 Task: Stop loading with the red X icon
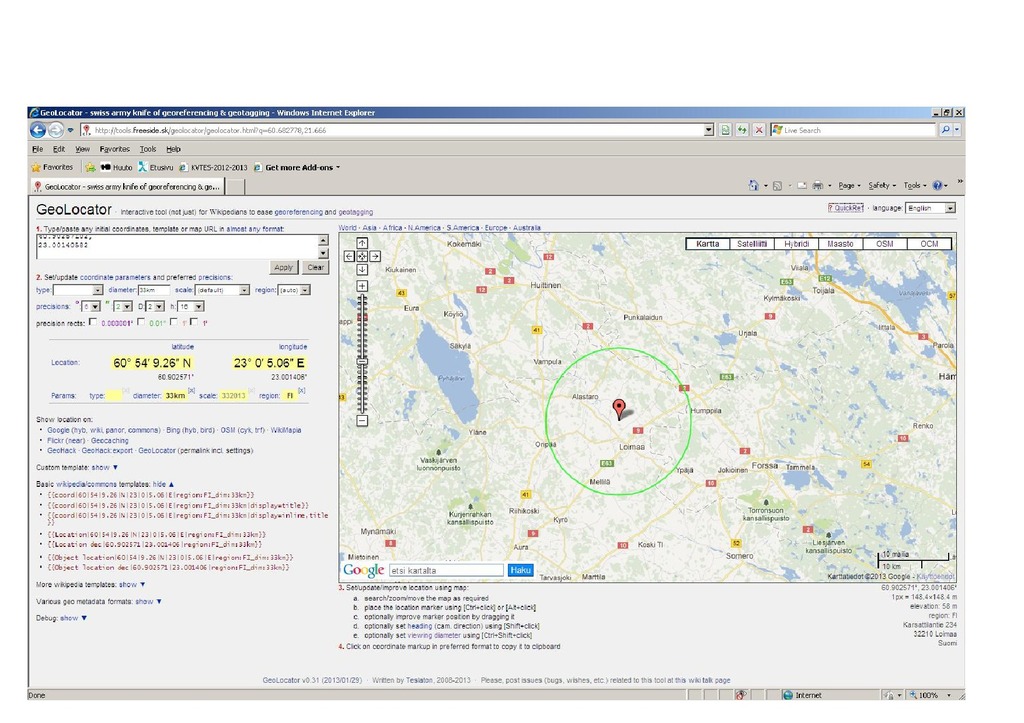click(x=758, y=130)
